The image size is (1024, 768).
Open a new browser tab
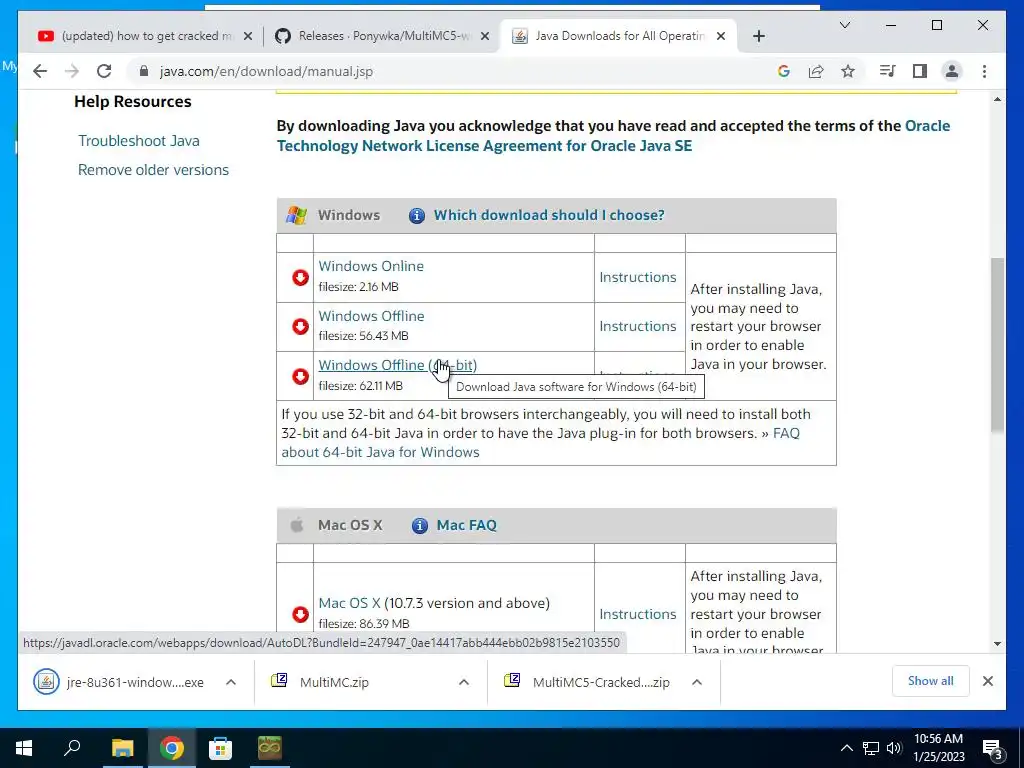(x=758, y=37)
